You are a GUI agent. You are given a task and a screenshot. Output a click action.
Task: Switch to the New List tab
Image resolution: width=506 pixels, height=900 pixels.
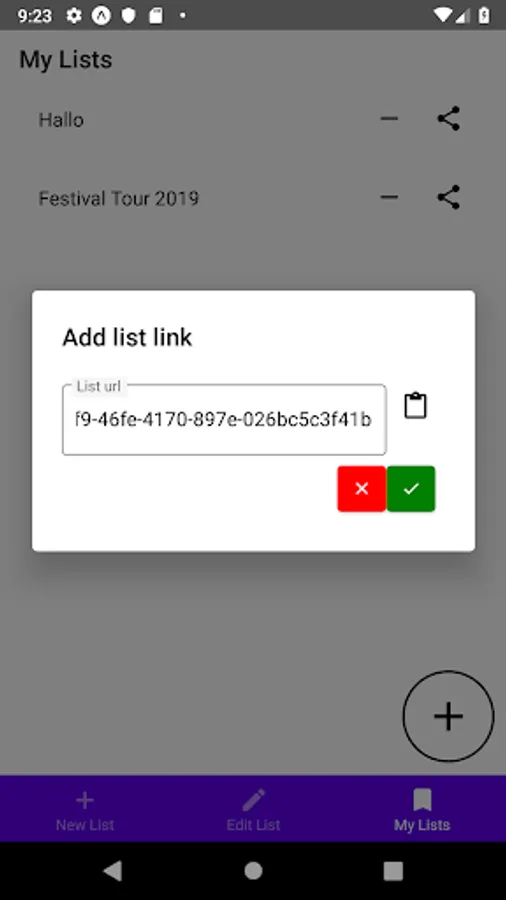pos(85,810)
